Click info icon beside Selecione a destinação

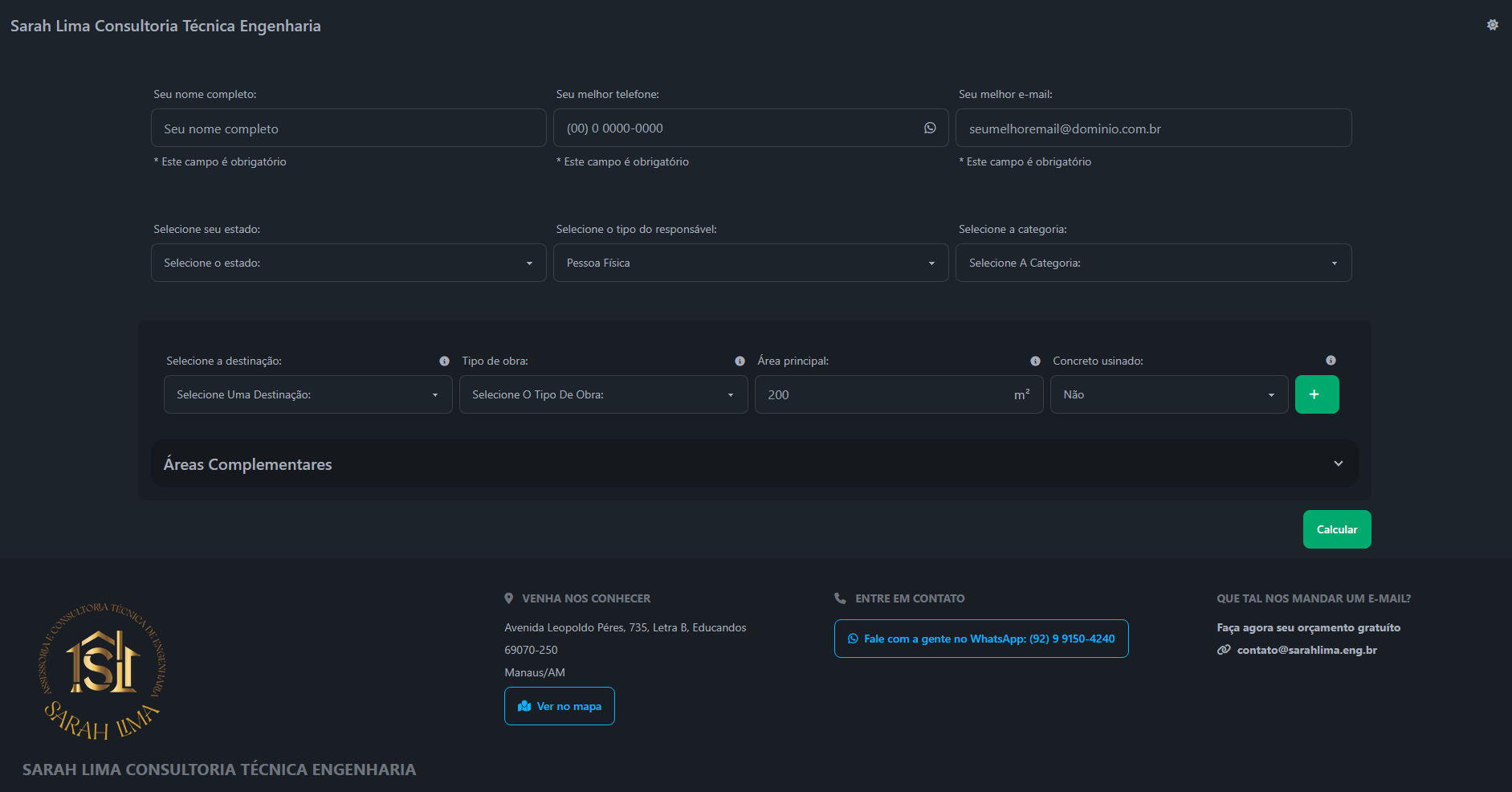point(444,361)
